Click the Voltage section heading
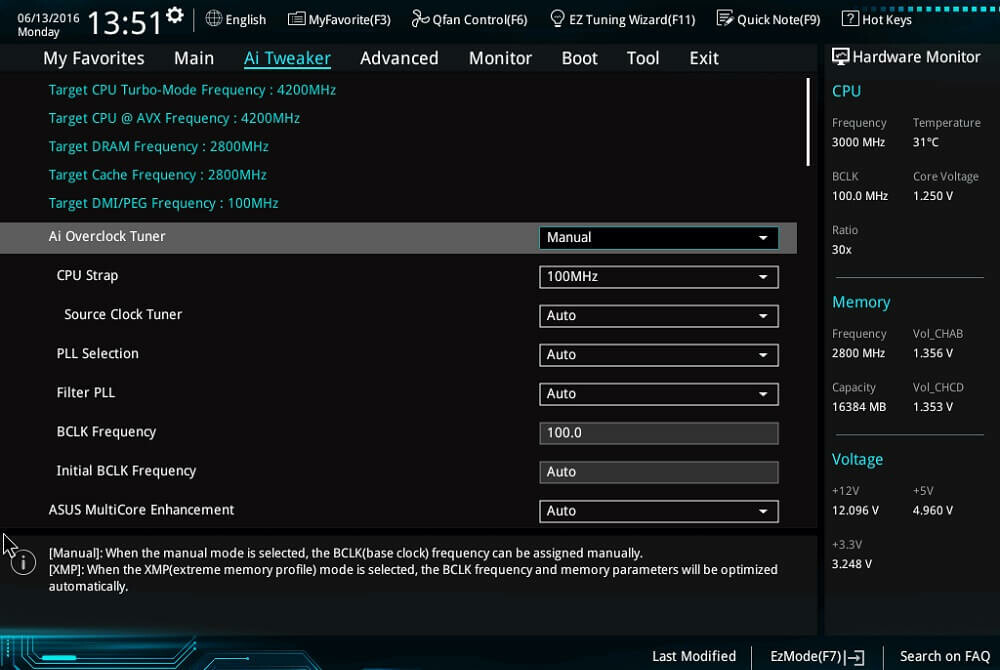 click(x=857, y=460)
